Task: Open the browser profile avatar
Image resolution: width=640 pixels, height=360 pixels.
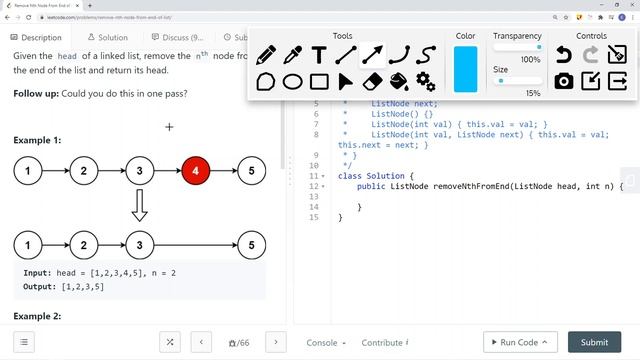Action: pyautogui.click(x=622, y=17)
